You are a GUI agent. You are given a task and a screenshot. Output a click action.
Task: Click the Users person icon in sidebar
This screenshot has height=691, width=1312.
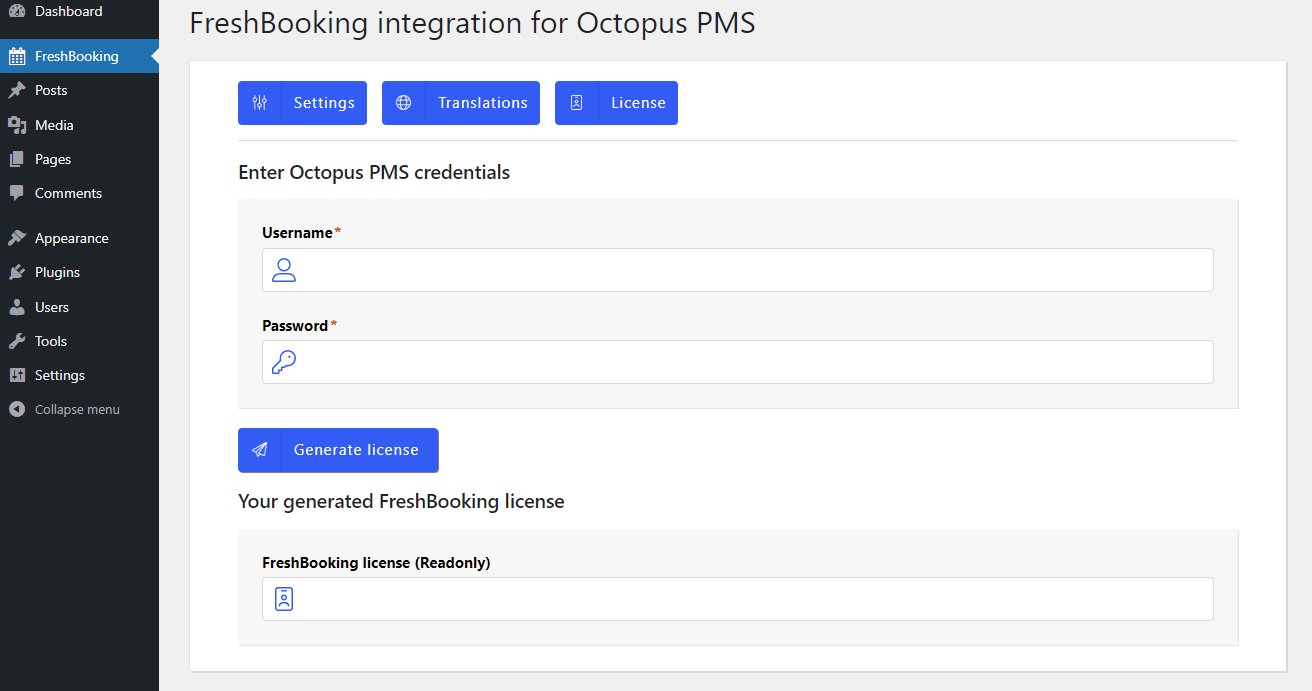tap(17, 307)
